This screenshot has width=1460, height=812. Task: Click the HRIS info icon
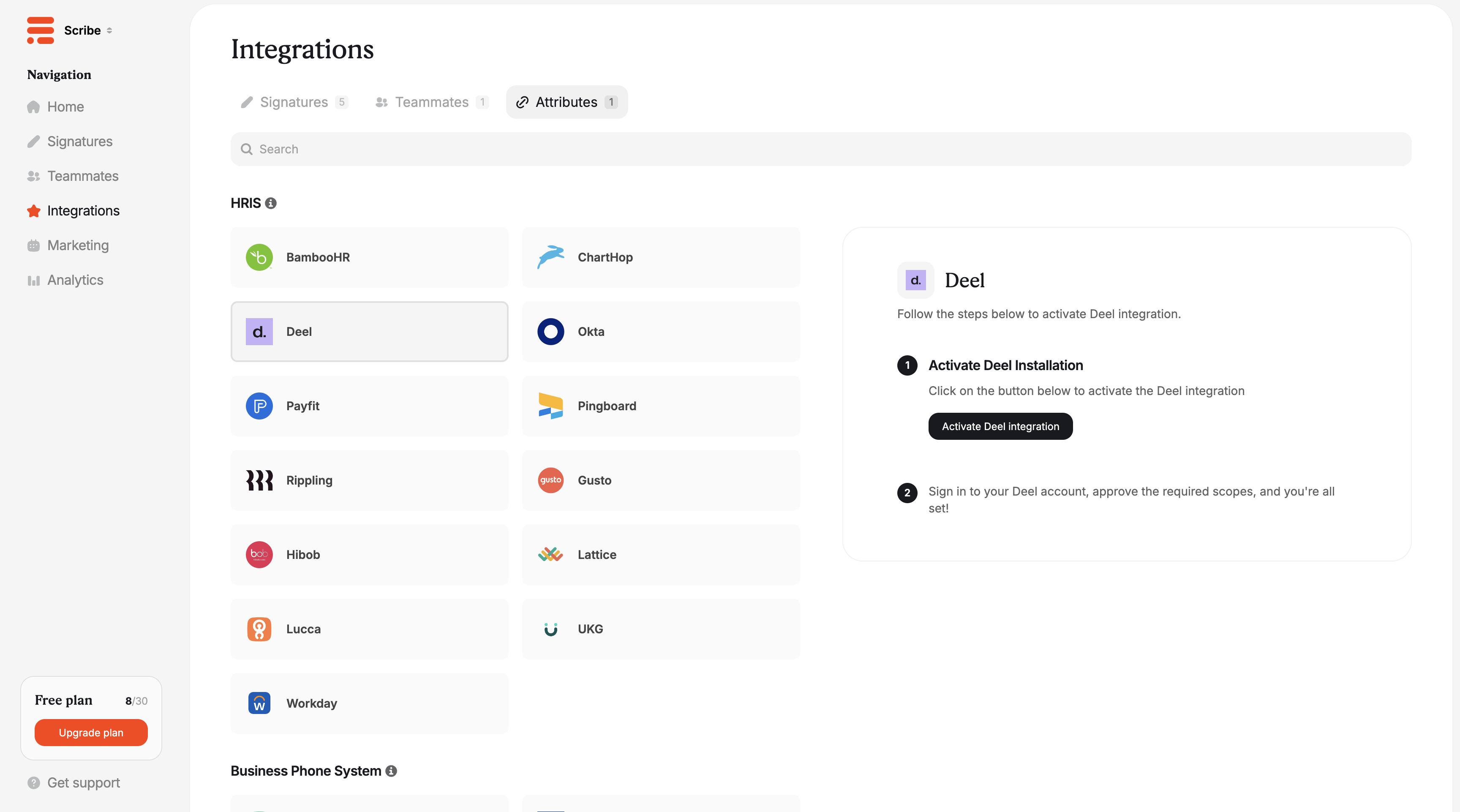tap(271, 203)
